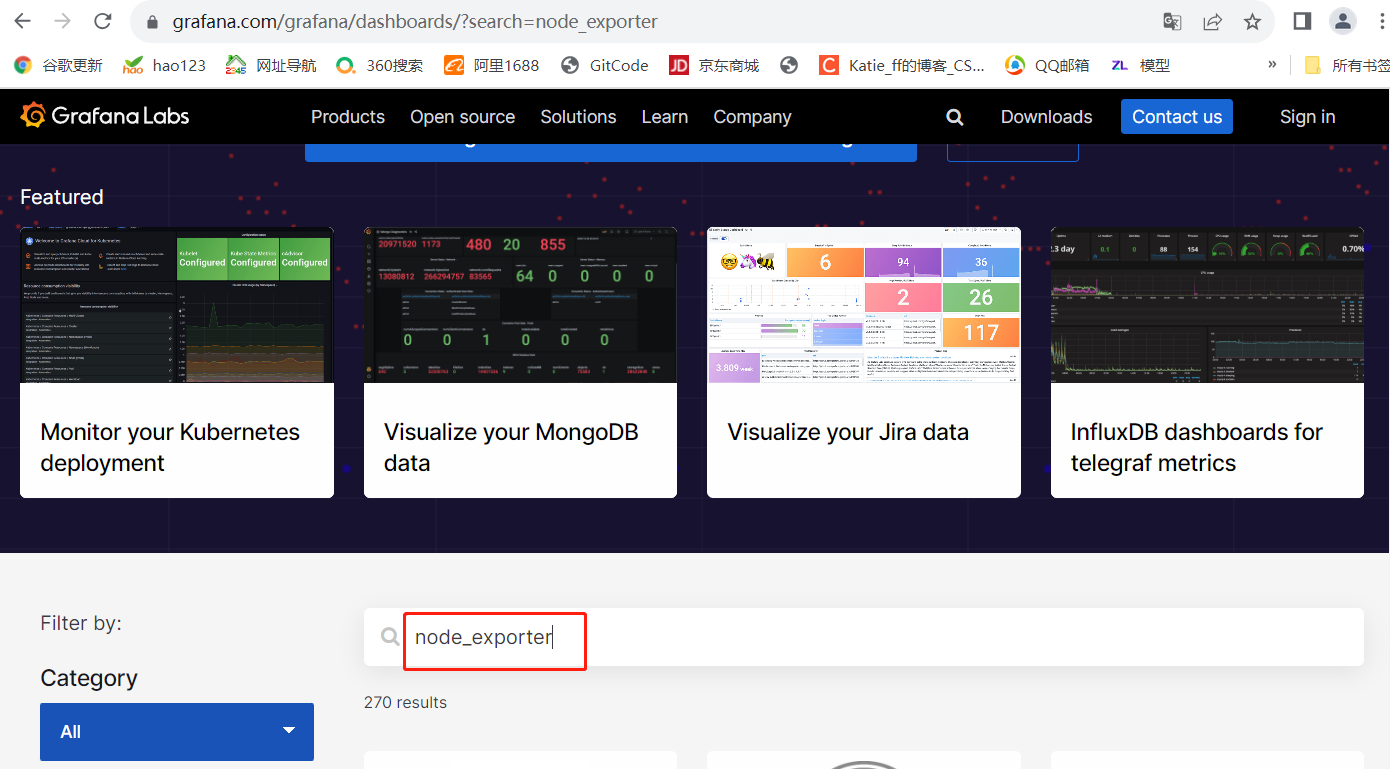Click the Filter by: label
The image size is (1390, 769).
[81, 623]
